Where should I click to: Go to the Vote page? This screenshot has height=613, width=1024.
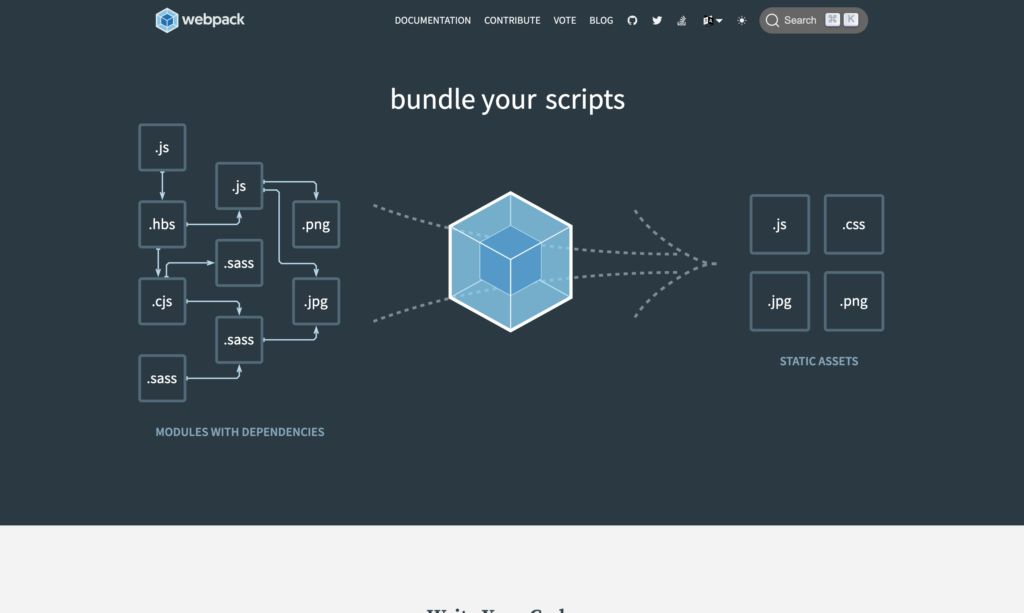(565, 20)
